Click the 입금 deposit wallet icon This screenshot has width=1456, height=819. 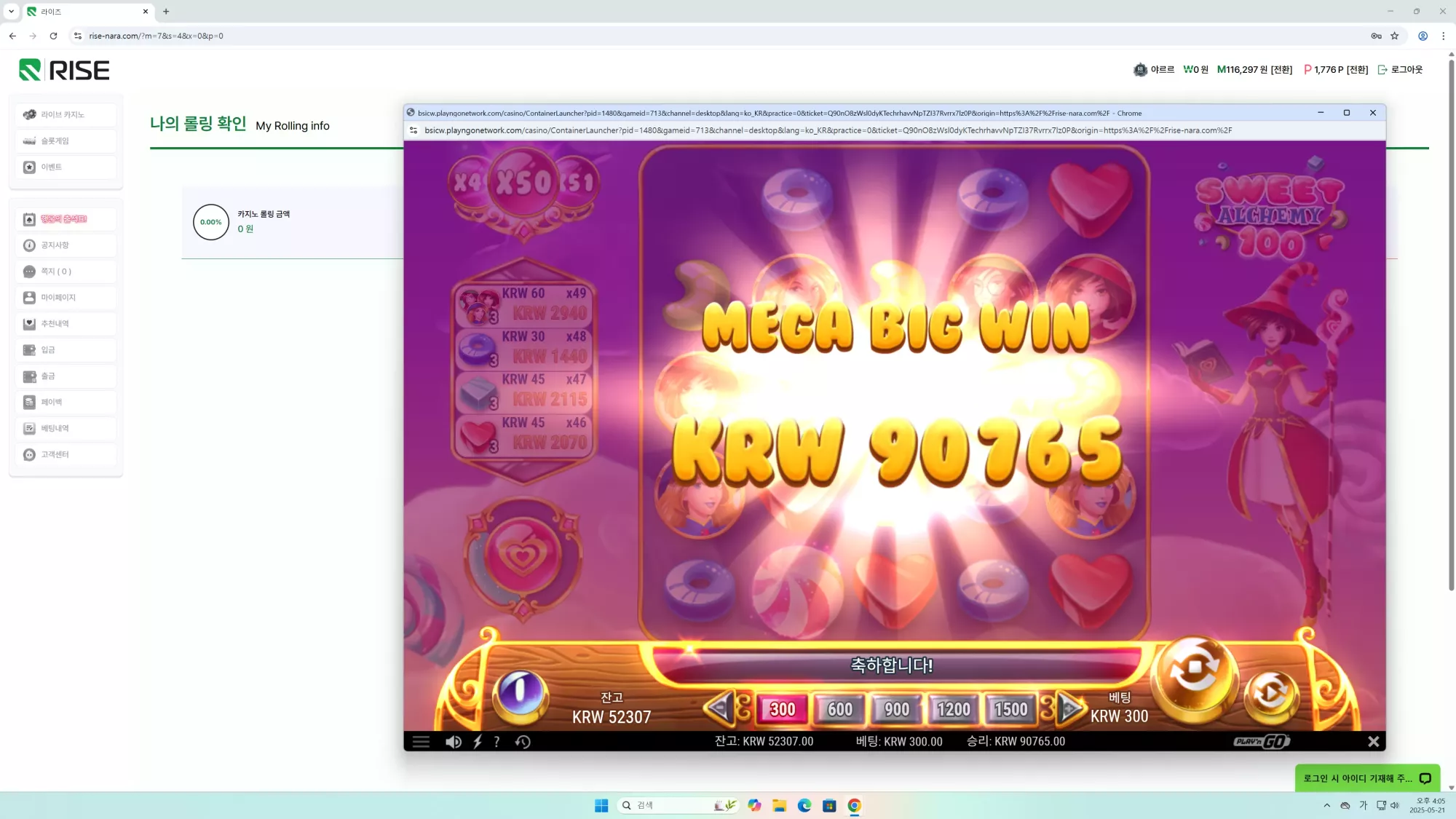click(x=29, y=350)
